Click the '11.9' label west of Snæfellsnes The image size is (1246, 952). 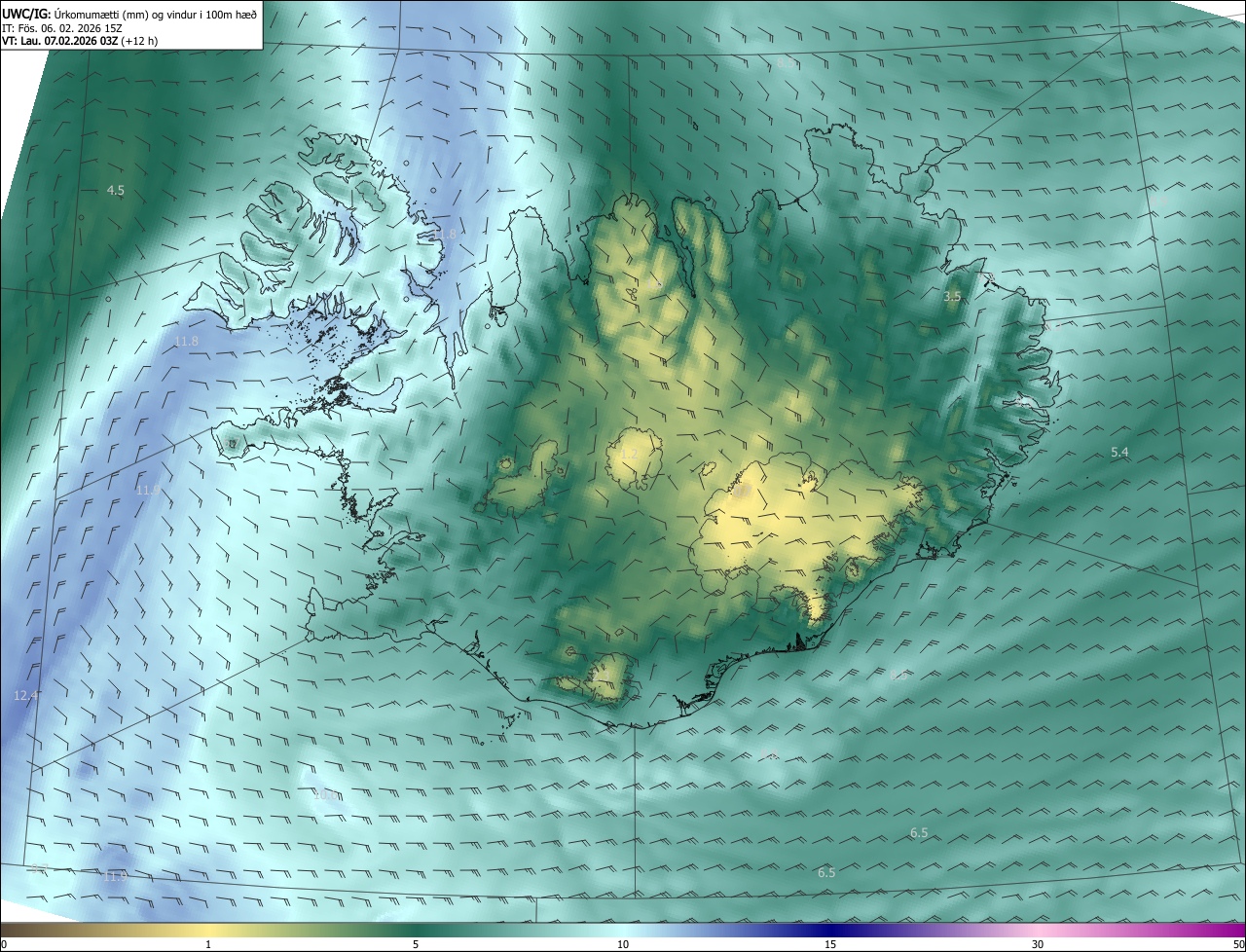[148, 491]
